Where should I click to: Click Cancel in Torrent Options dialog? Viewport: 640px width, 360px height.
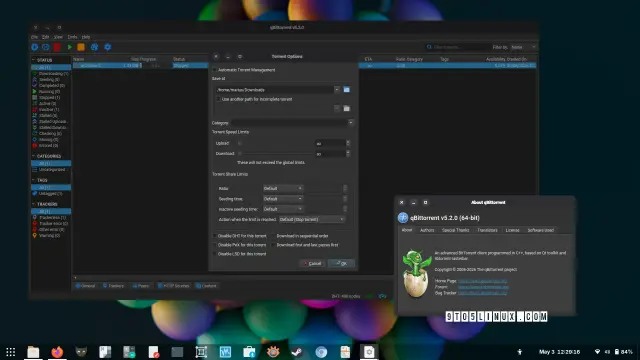point(313,264)
